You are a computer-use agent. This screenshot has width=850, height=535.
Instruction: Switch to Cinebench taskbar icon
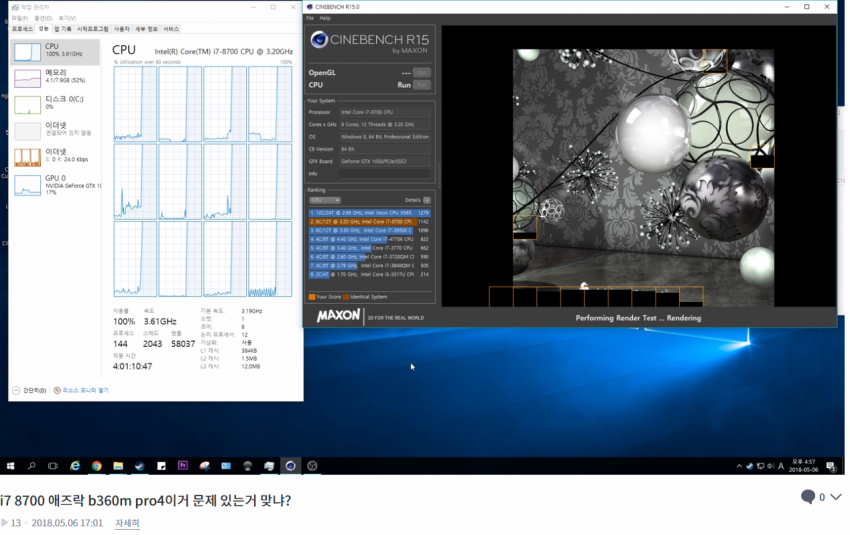291,466
